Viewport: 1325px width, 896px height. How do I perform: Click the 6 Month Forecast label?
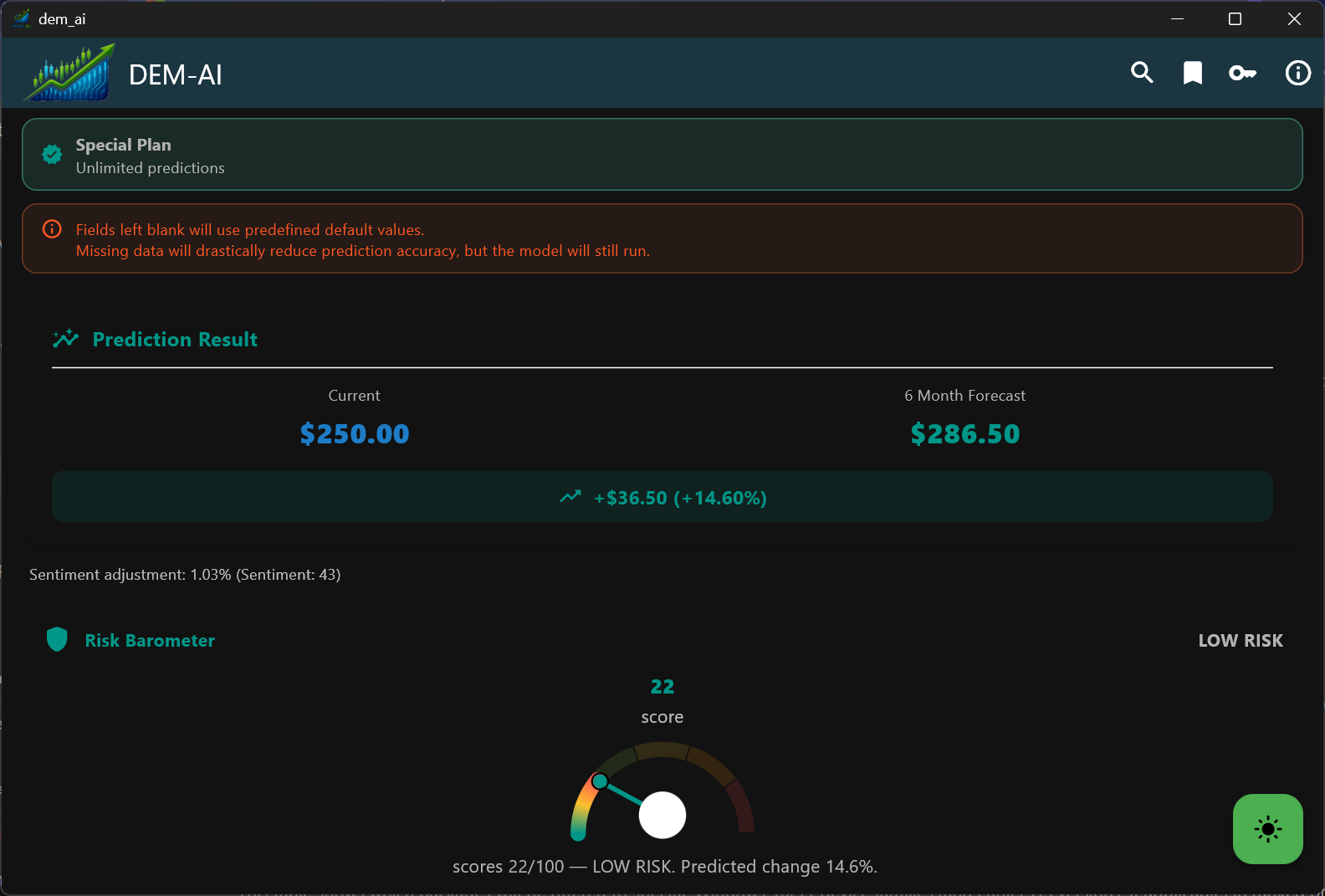click(x=965, y=396)
